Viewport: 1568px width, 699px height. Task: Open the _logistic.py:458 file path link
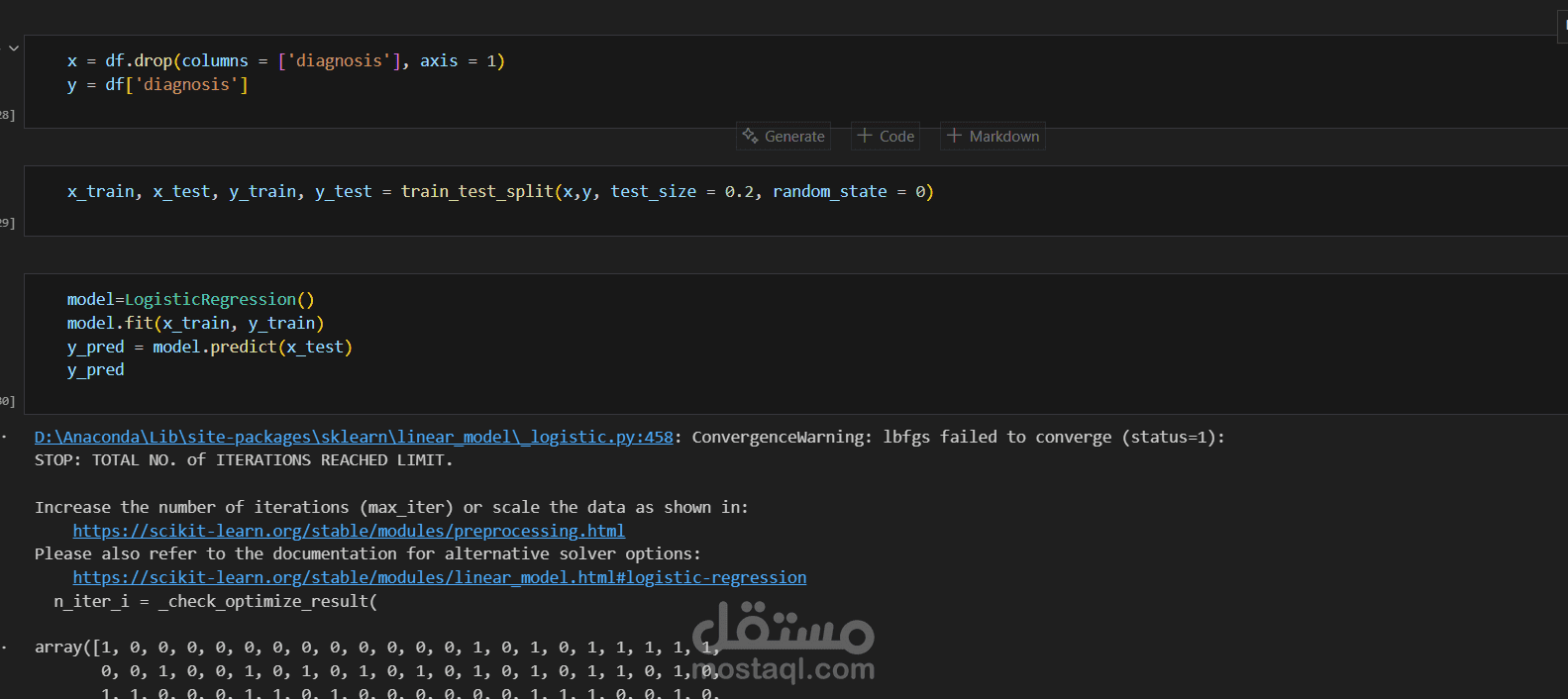pyautogui.click(x=354, y=437)
